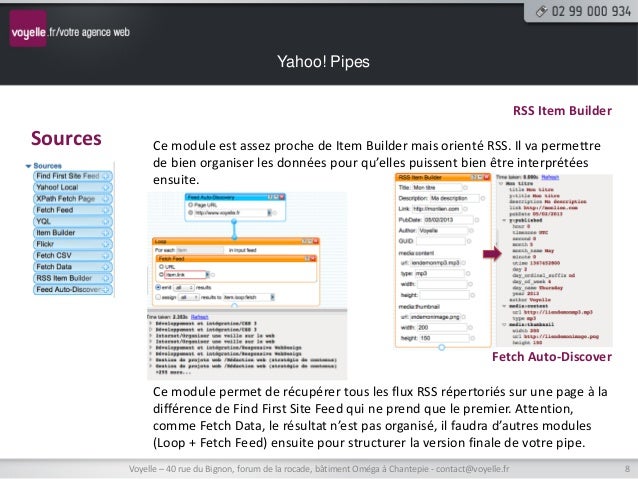This screenshot has width=638, height=479.
Task: Click the Feed Auto-Discovery output connector
Action: (x=234, y=221)
